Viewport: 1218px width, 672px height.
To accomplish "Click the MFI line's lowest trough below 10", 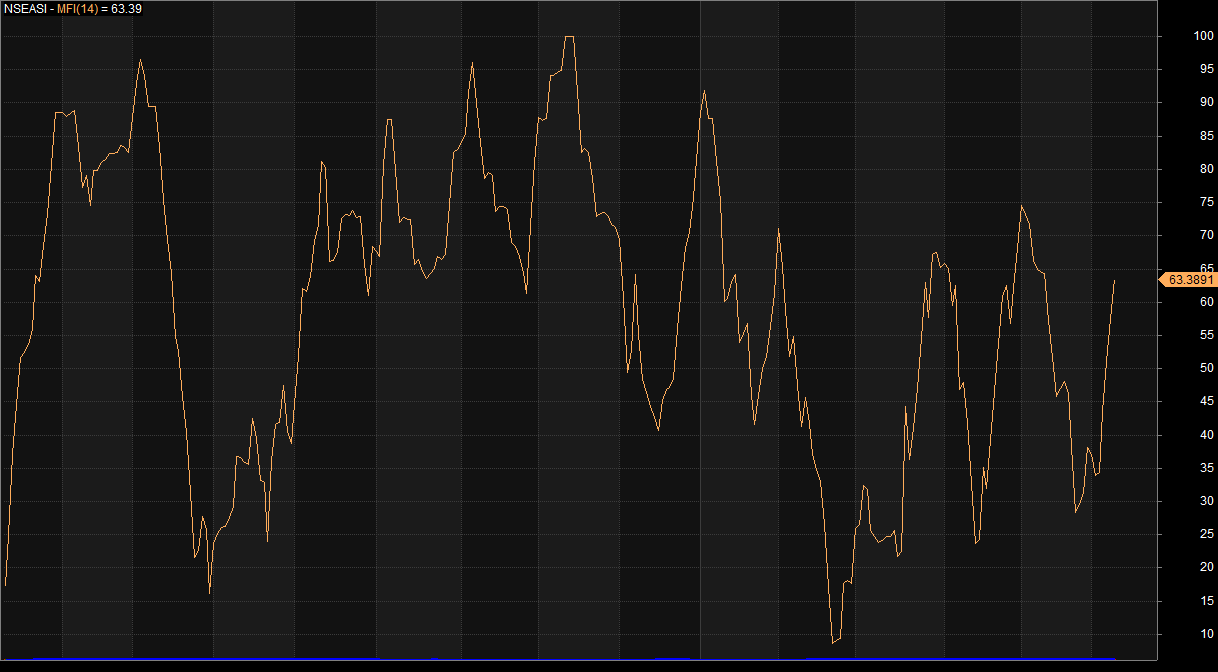I will [833, 642].
